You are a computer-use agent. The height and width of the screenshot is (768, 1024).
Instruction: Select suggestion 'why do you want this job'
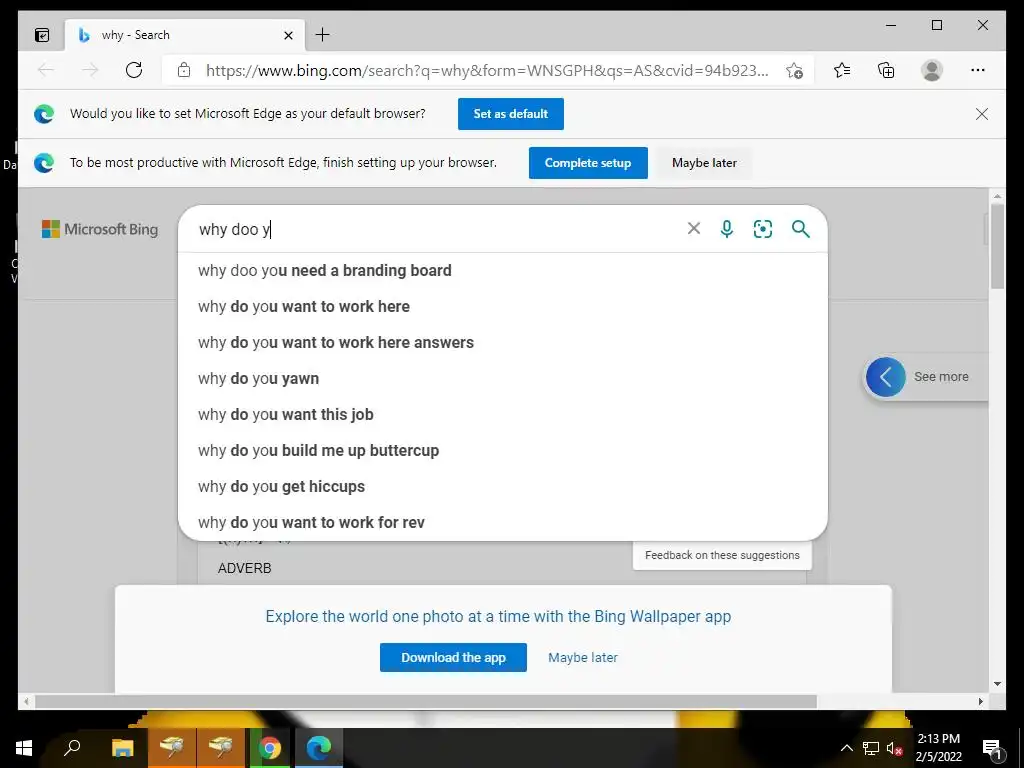(x=503, y=414)
